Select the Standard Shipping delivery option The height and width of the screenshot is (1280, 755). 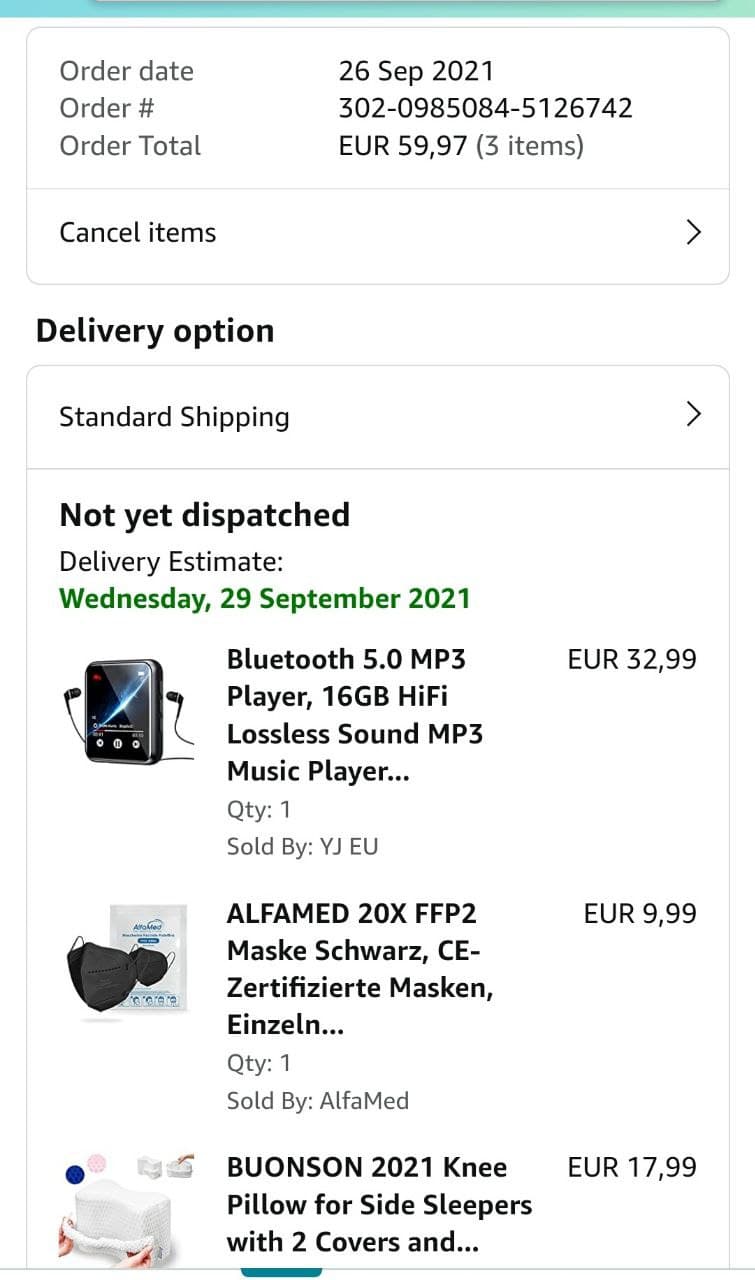(174, 417)
